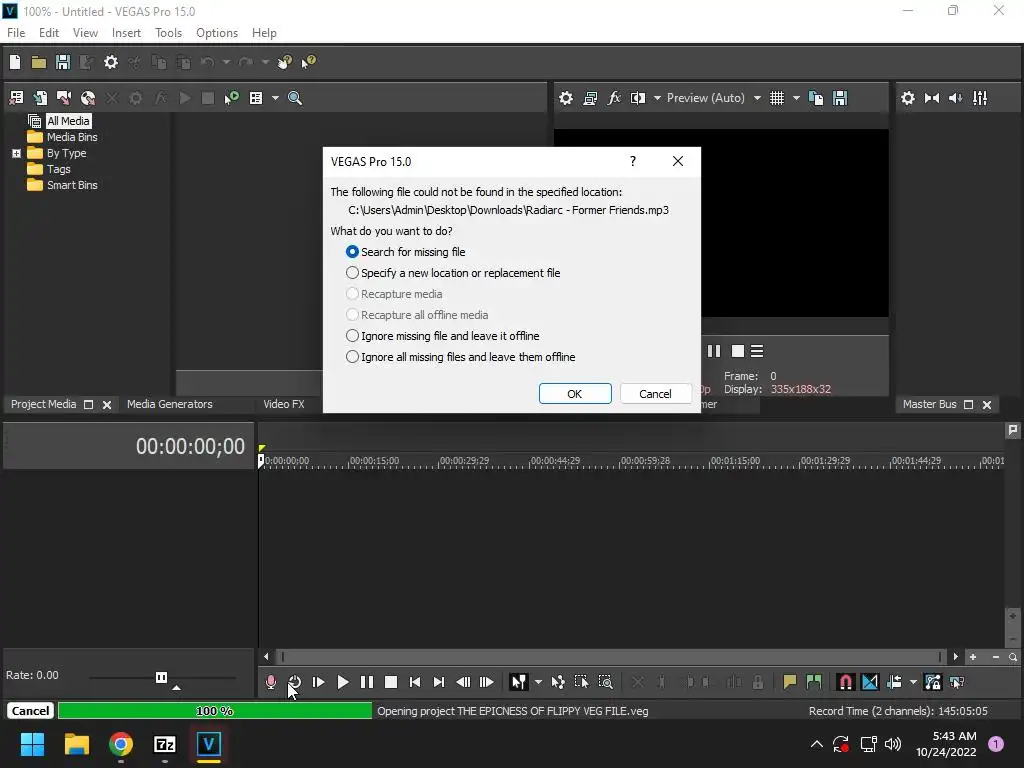The height and width of the screenshot is (768, 1024).
Task: Pick the selection edit tool
Action: click(581, 682)
